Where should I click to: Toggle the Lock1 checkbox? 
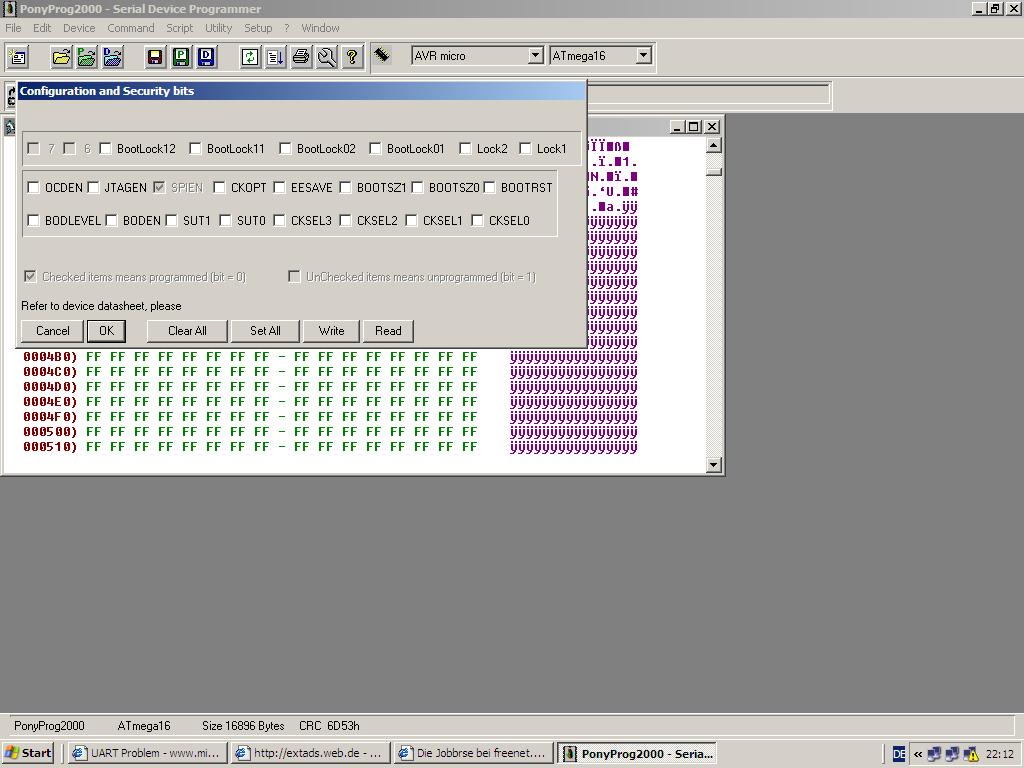[x=525, y=149]
